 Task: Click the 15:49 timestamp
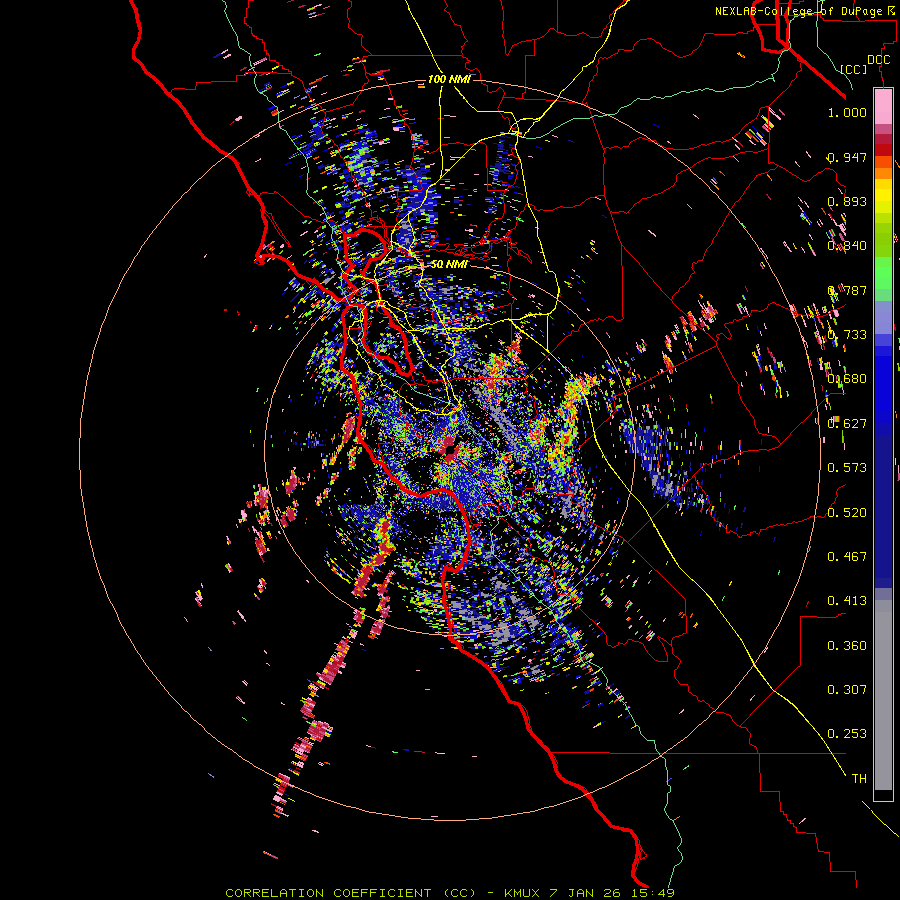(x=653, y=893)
